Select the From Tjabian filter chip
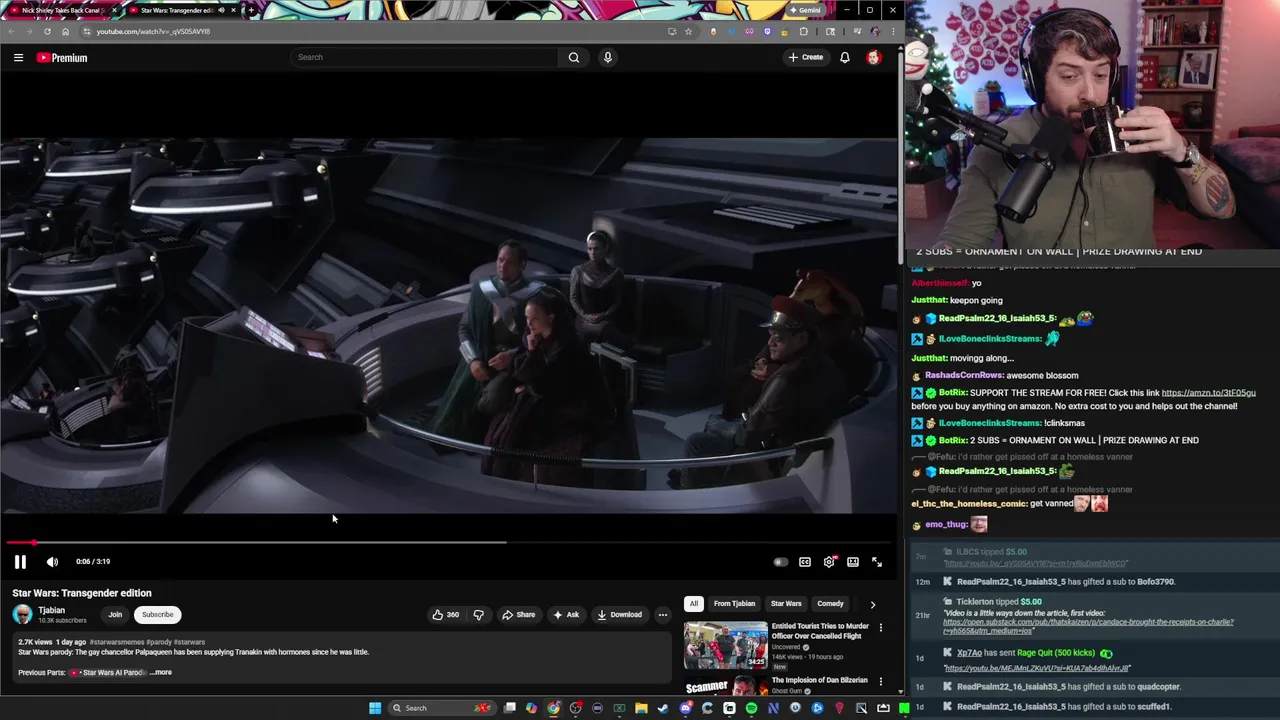The width and height of the screenshot is (1280, 720). coord(734,604)
